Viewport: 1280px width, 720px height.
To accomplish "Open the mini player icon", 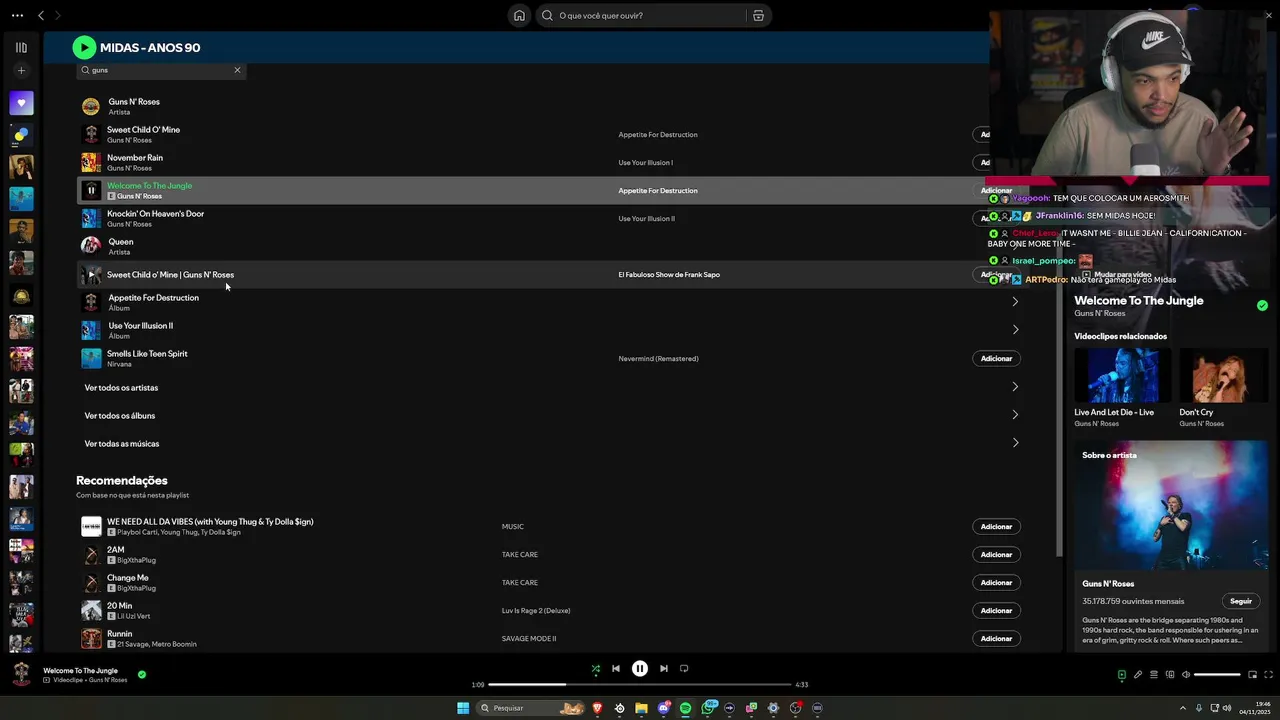I will click(1253, 675).
